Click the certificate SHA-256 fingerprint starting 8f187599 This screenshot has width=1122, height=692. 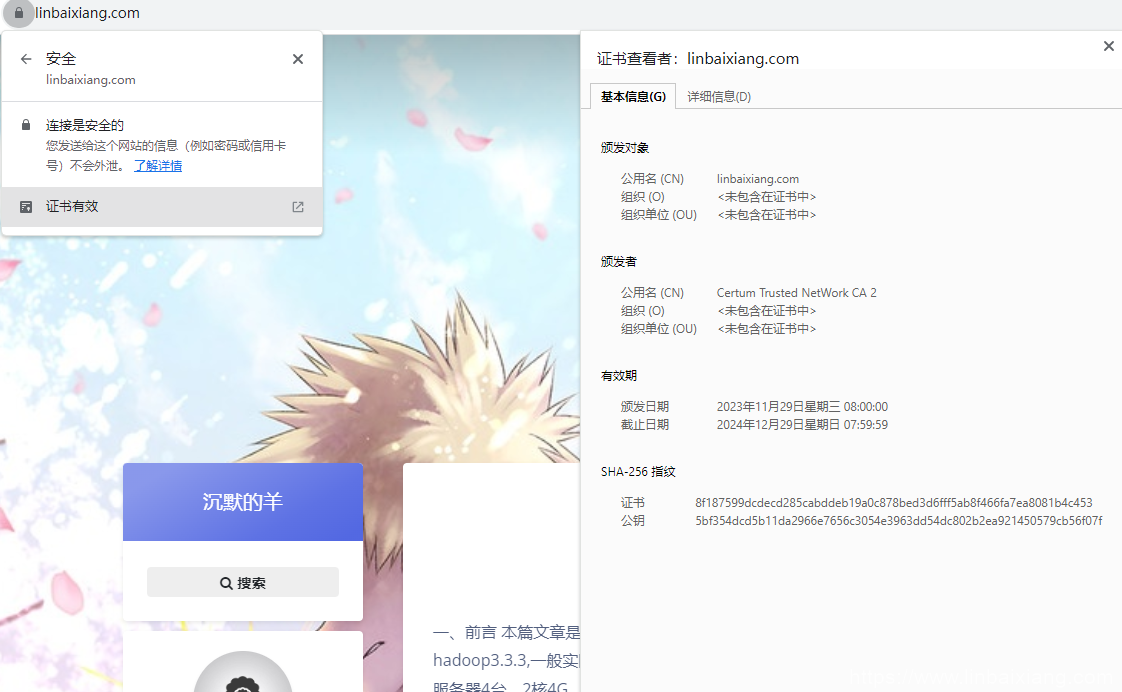click(894, 503)
